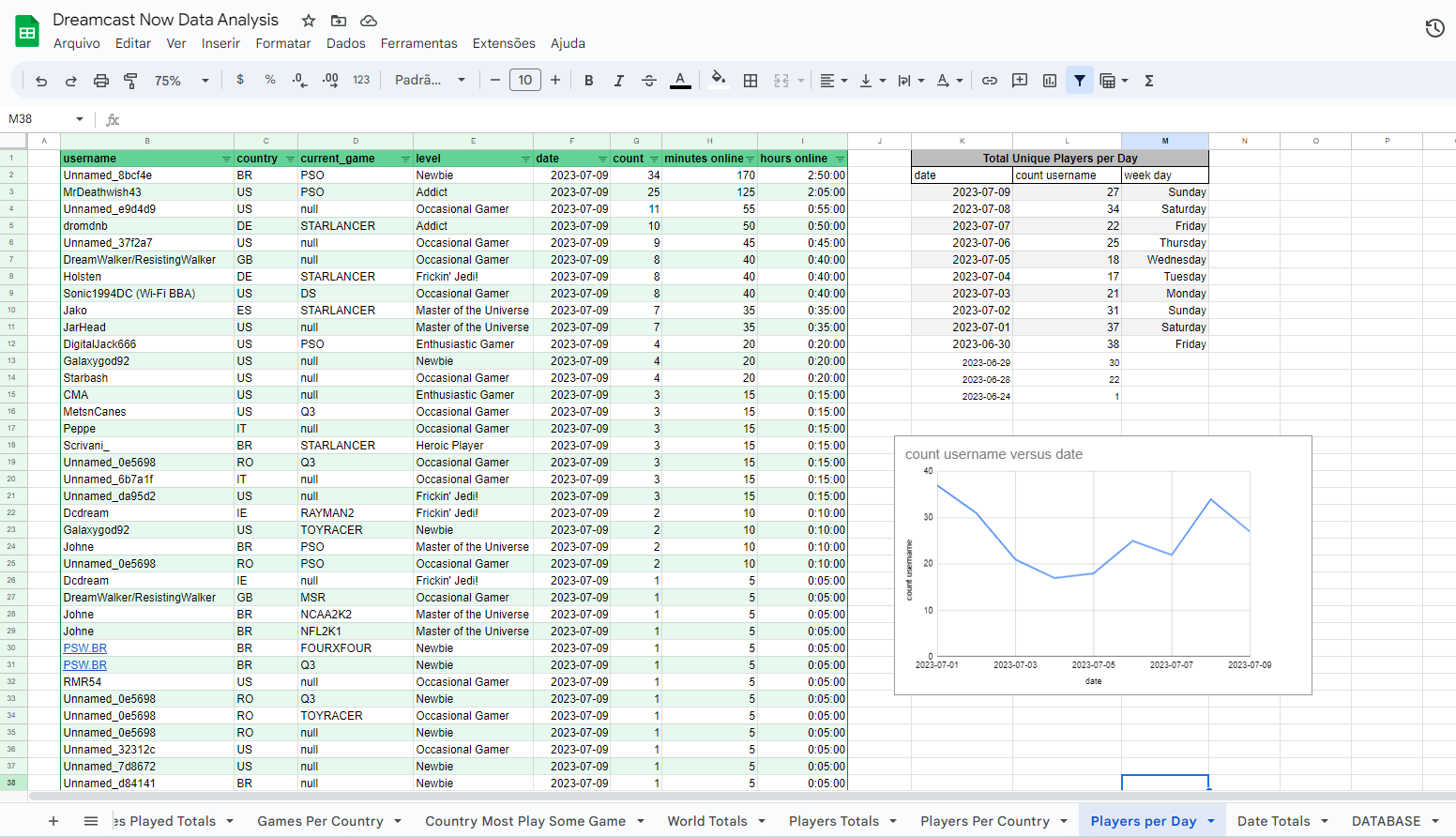The image size is (1456, 837).
Task: Open the Dados menu
Action: coord(346,43)
